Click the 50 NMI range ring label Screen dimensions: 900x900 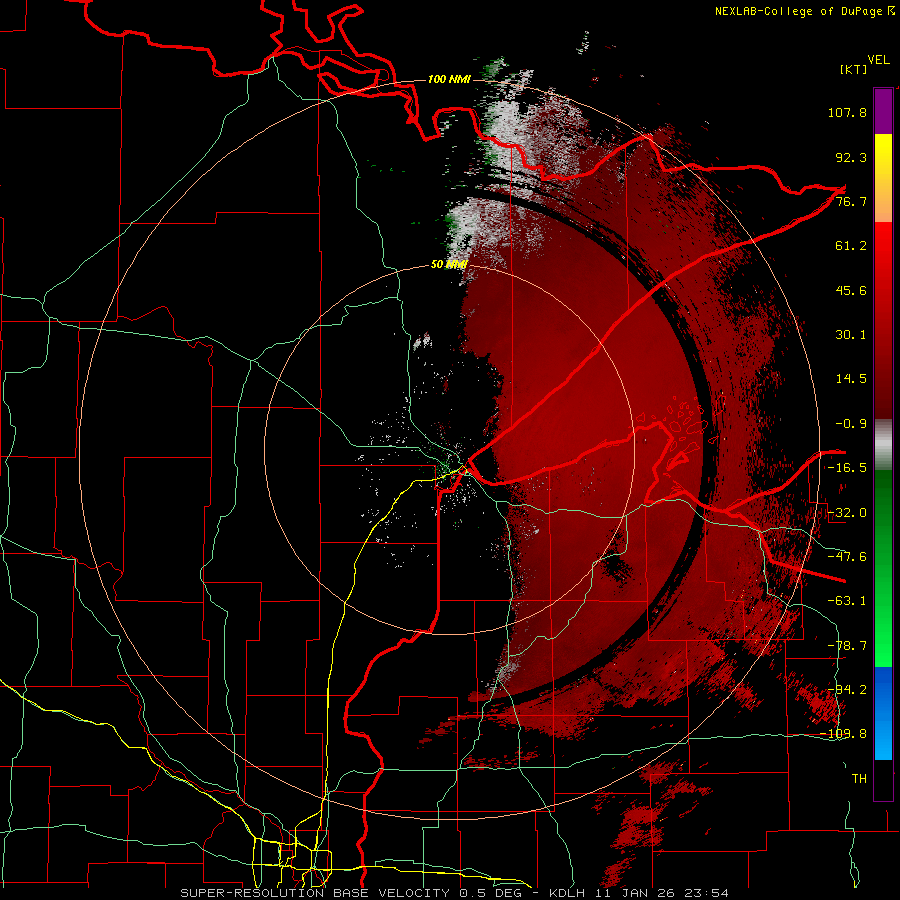coord(449,265)
